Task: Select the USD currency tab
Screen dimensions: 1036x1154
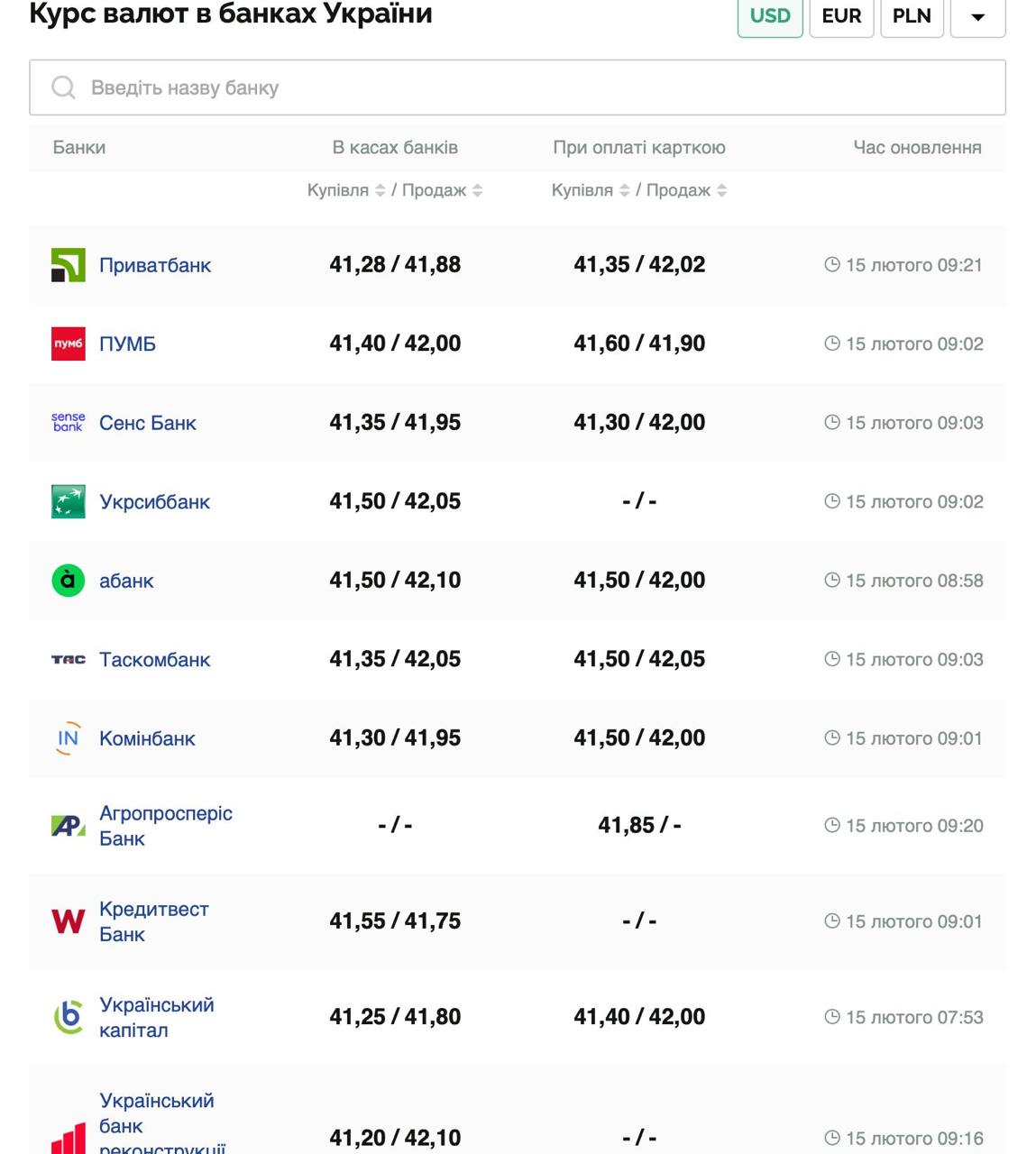Action: [x=770, y=17]
